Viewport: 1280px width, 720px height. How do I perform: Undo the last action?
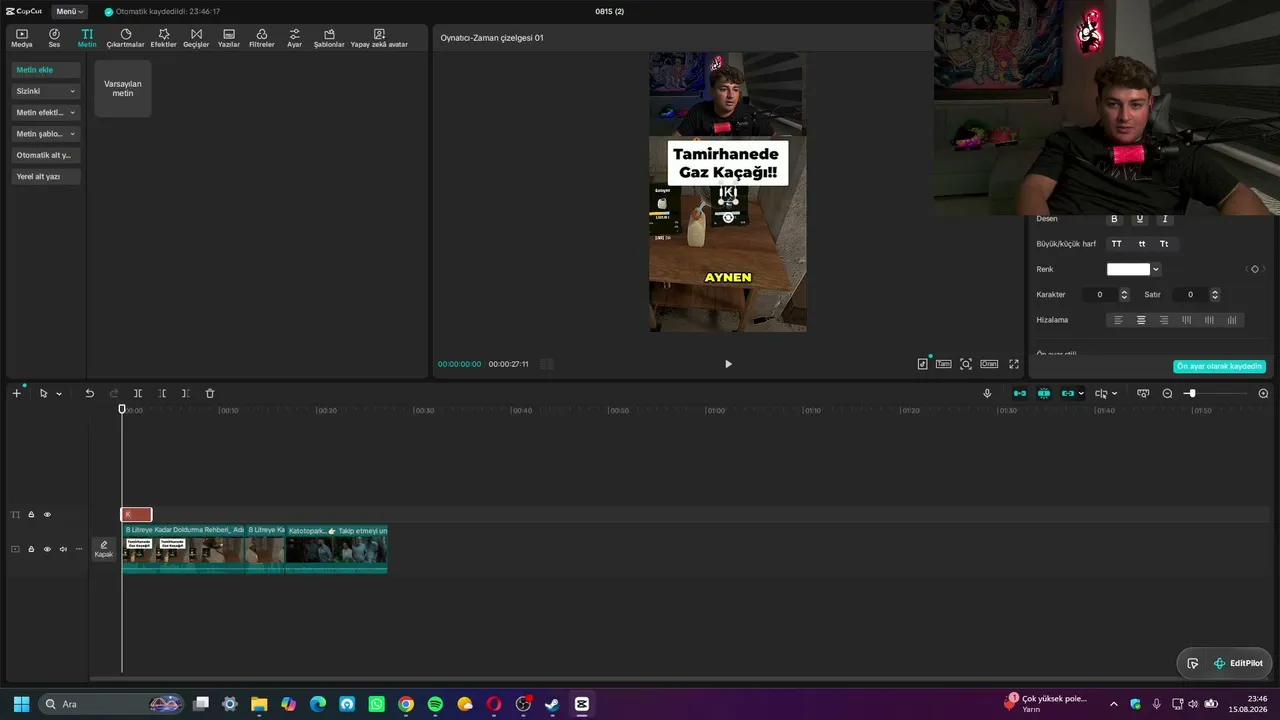pos(89,393)
